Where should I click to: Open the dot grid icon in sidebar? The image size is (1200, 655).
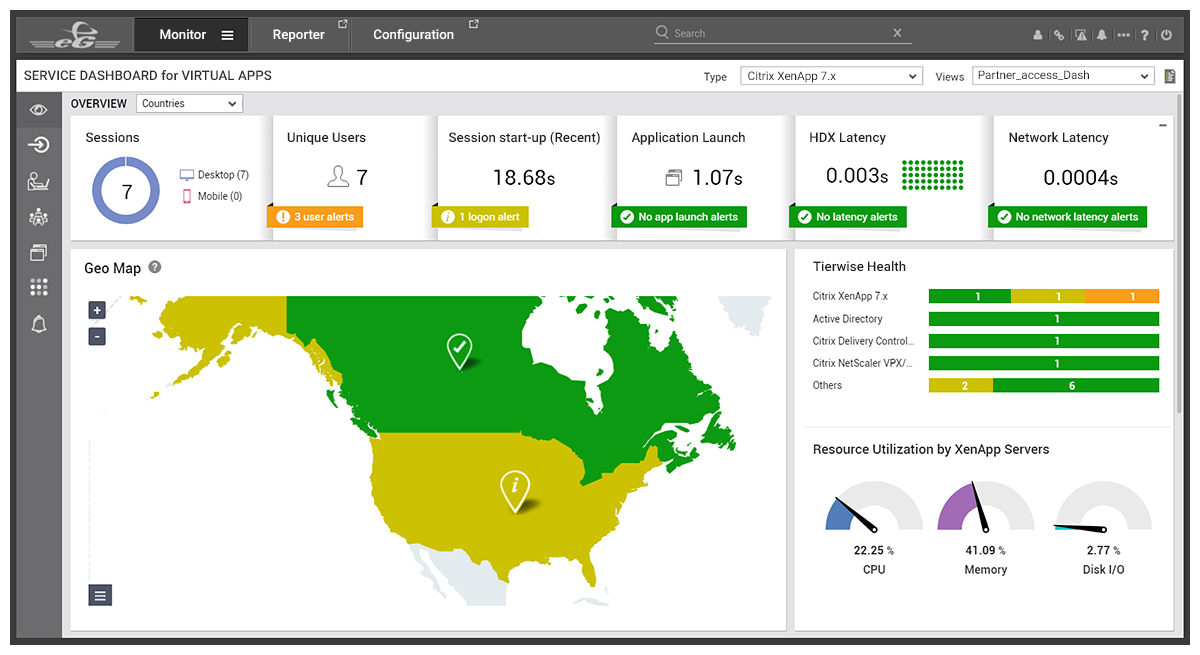click(x=39, y=287)
